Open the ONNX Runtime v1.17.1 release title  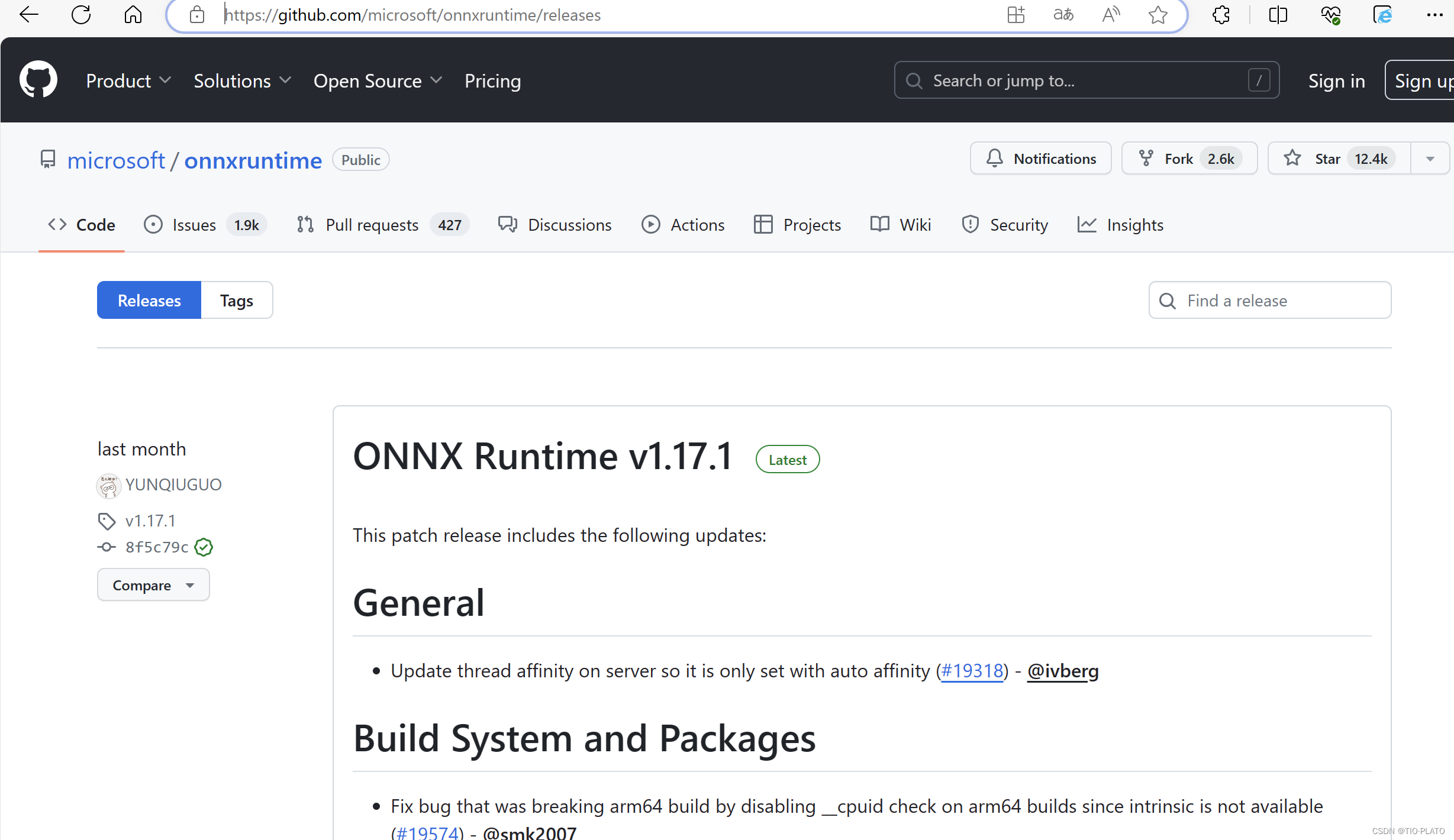tap(543, 457)
